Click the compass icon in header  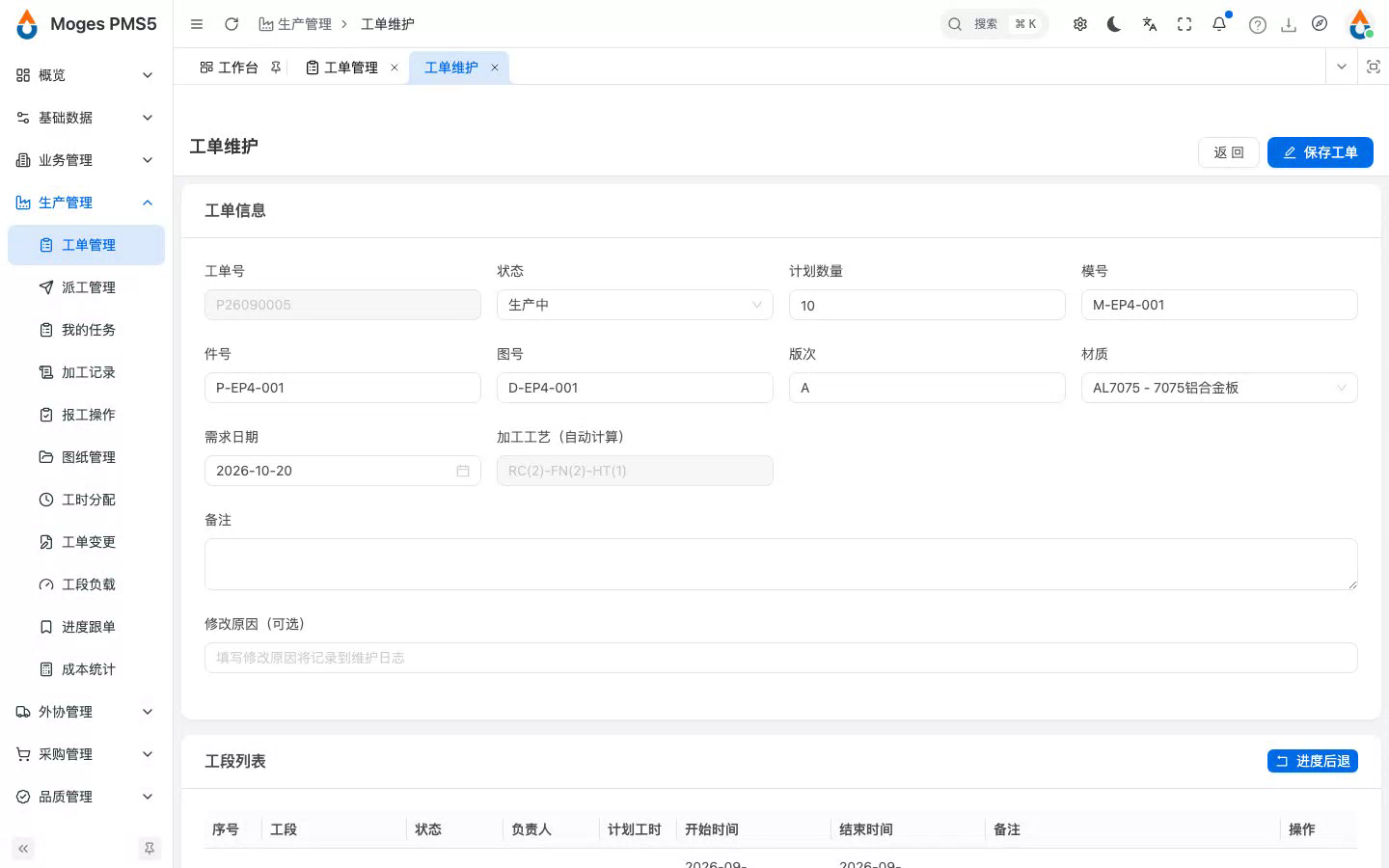pyautogui.click(x=1320, y=24)
